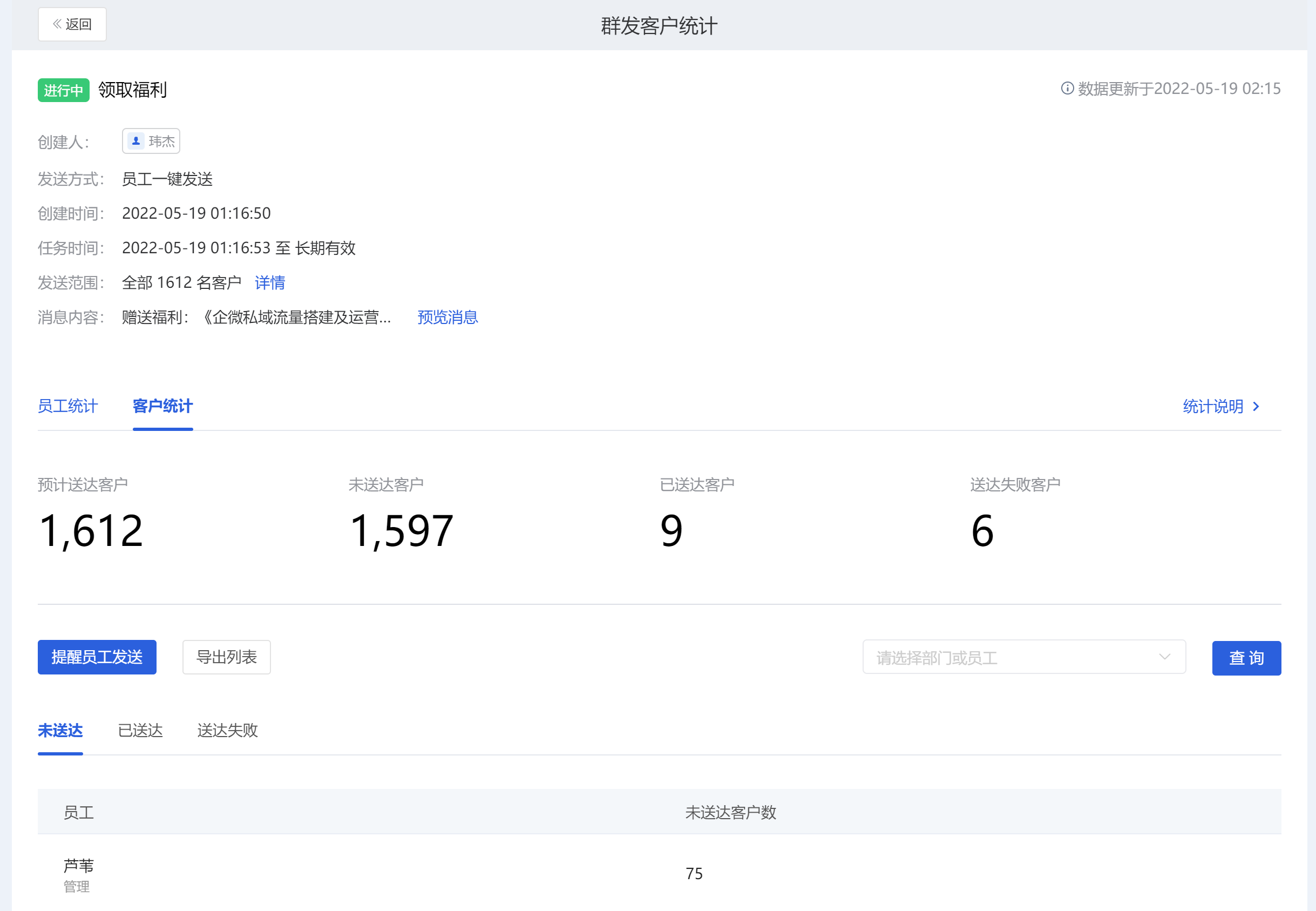This screenshot has width=1316, height=911.
Task: Click the chevron arrow next to 统计说明
Action: point(1256,407)
